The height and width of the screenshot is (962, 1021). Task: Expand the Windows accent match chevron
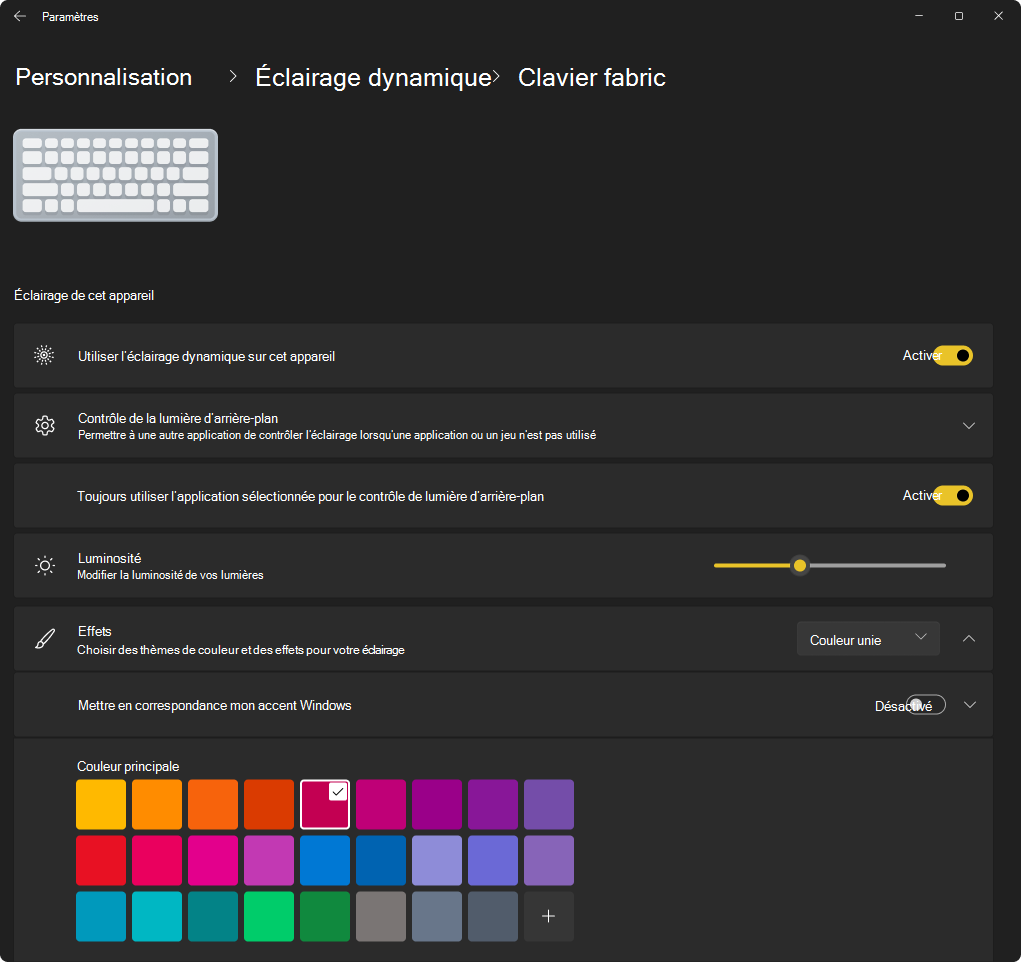[x=970, y=705]
